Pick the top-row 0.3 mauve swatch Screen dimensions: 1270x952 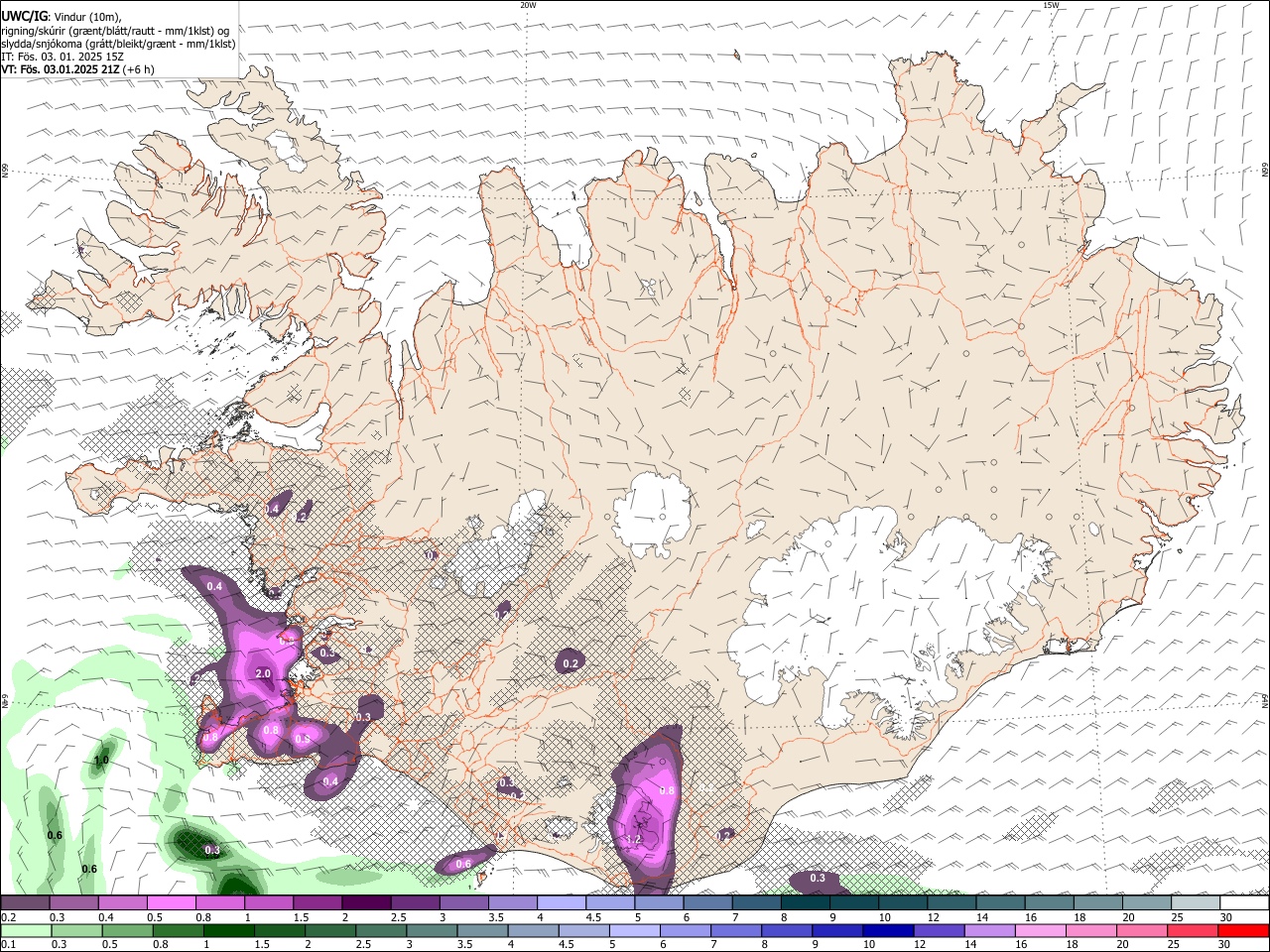(73, 902)
